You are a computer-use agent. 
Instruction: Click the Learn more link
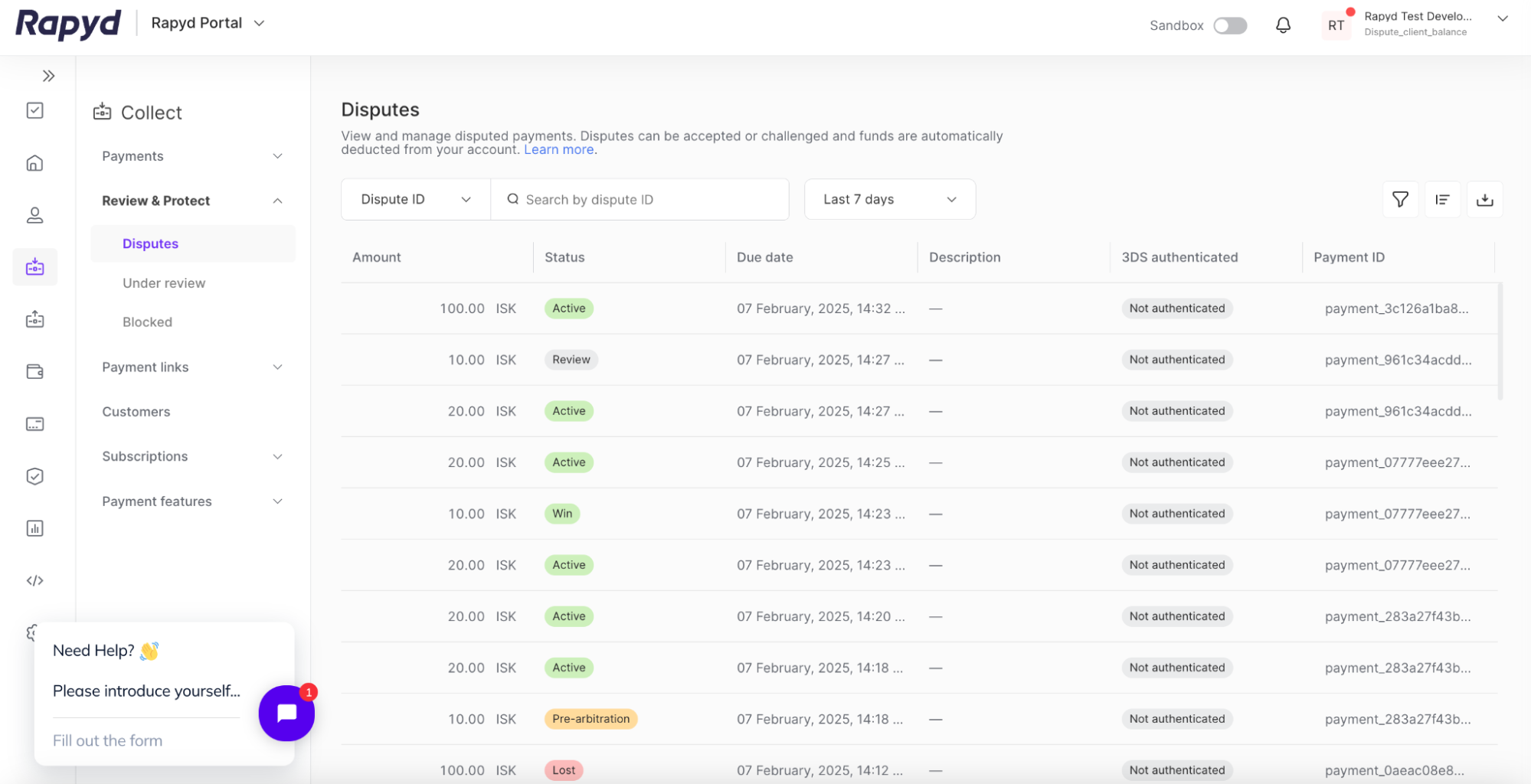coord(558,150)
